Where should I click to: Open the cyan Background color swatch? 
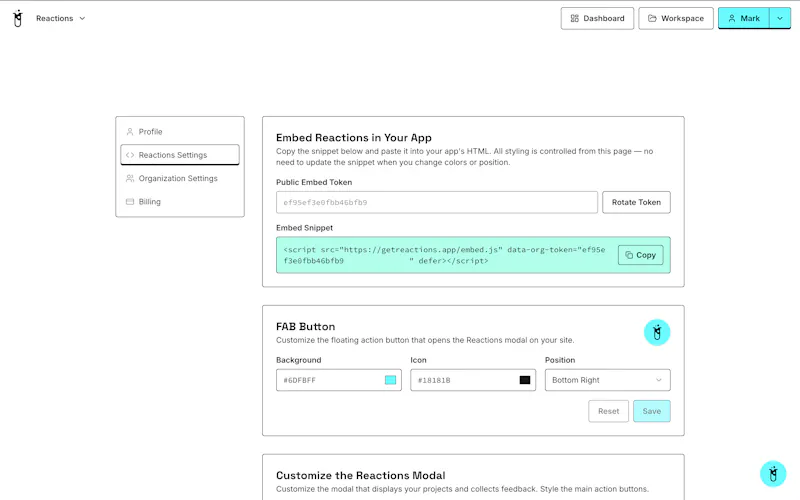click(x=390, y=380)
